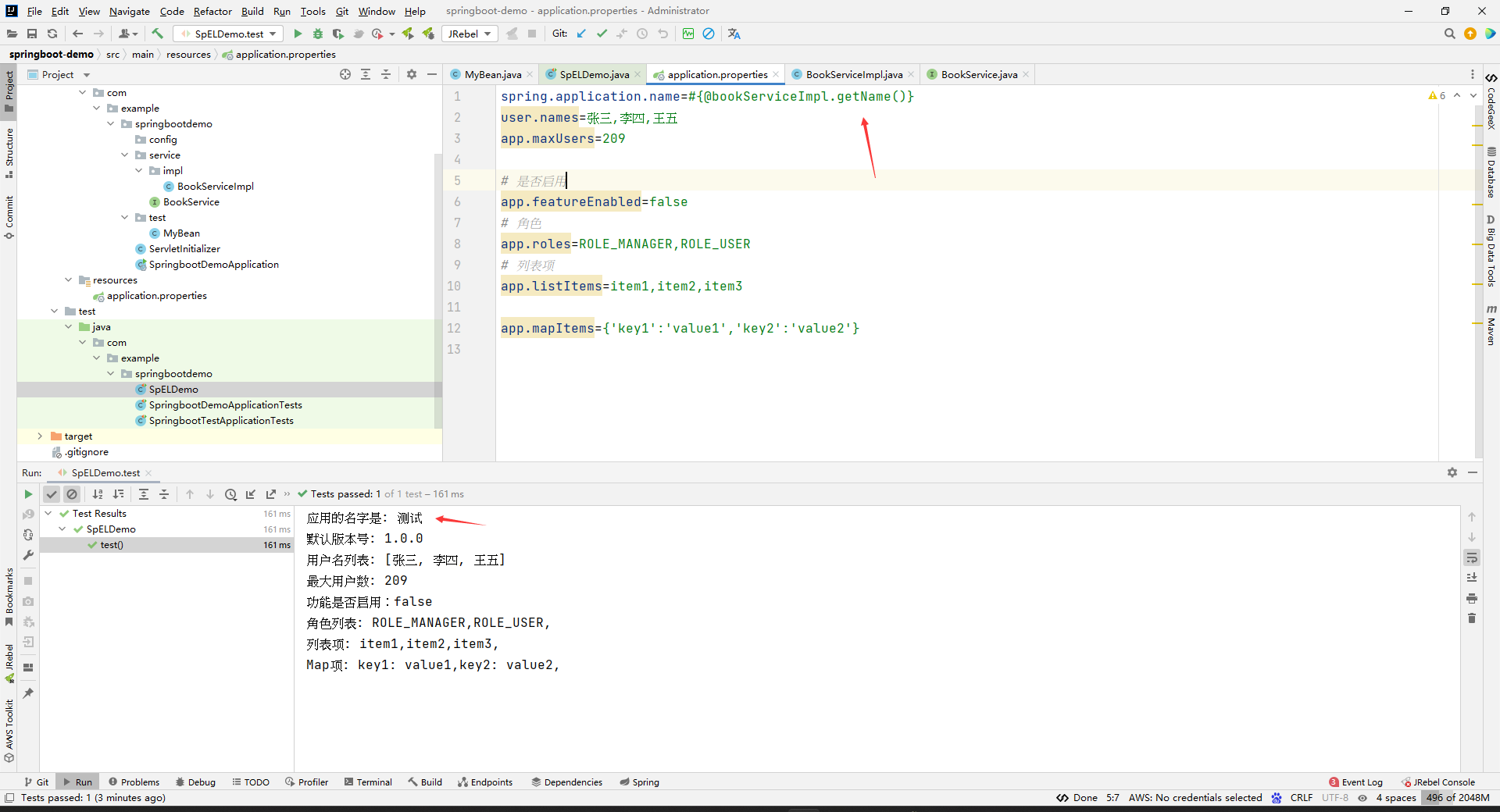Toggle soft-wrap in console output
Image resolution: width=1500 pixels, height=812 pixels.
(x=1472, y=557)
